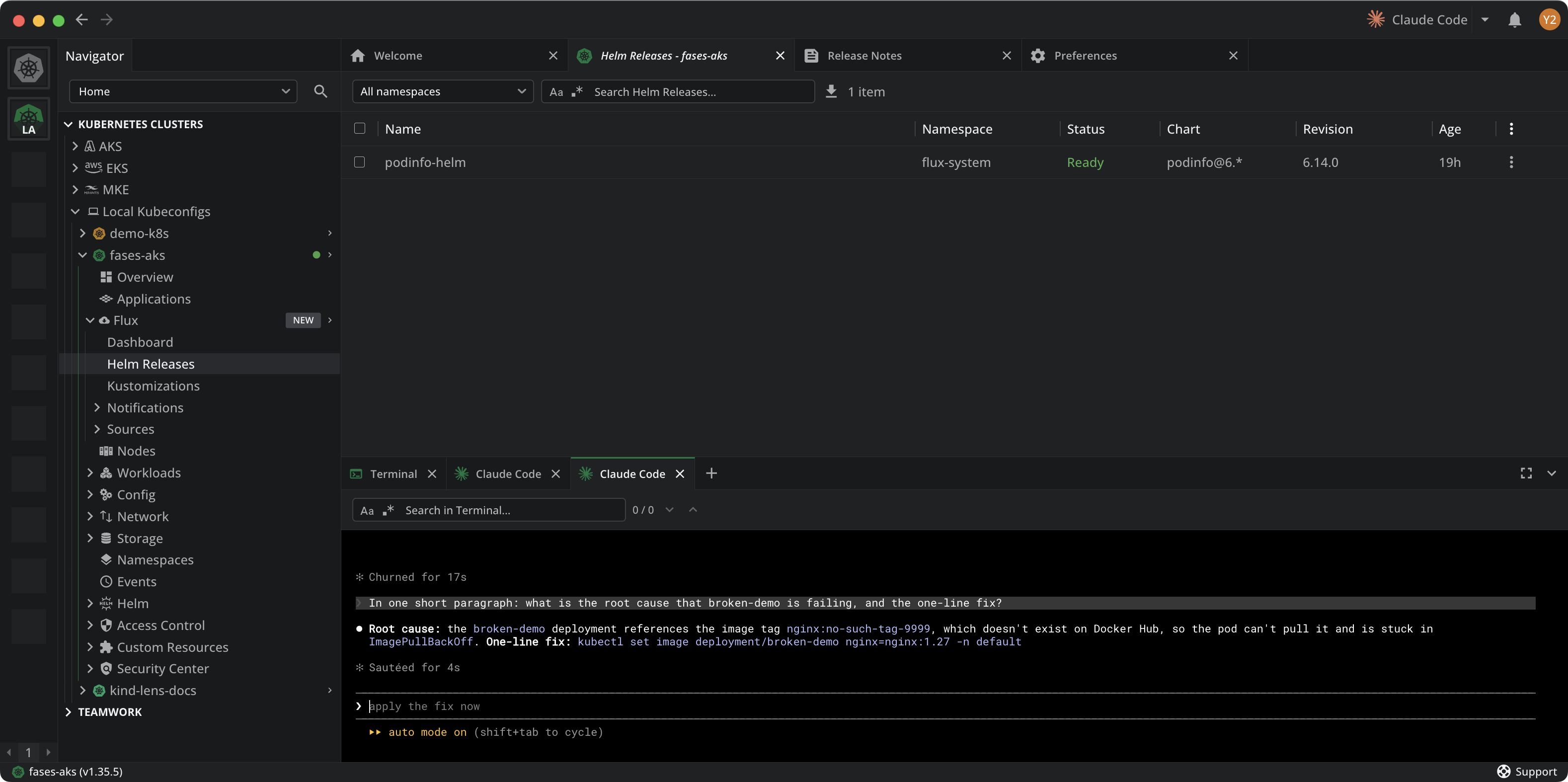Viewport: 1568px width, 782px height.
Task: Open the Events view
Action: pos(136,582)
